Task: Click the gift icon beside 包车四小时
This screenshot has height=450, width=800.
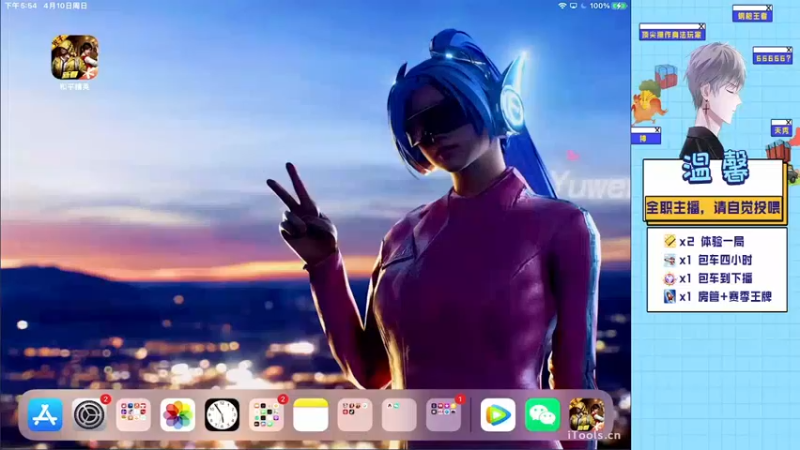Action: (669, 260)
